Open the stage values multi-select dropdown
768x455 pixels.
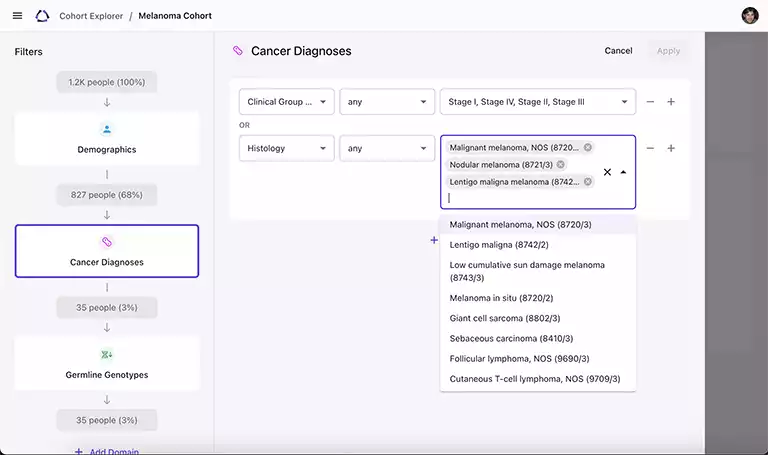tap(537, 102)
